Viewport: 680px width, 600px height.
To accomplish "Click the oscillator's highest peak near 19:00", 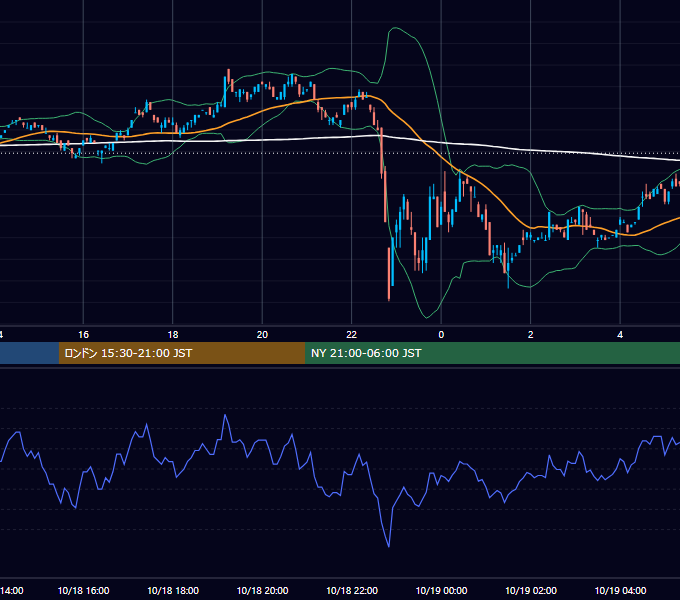I will click(x=225, y=416).
